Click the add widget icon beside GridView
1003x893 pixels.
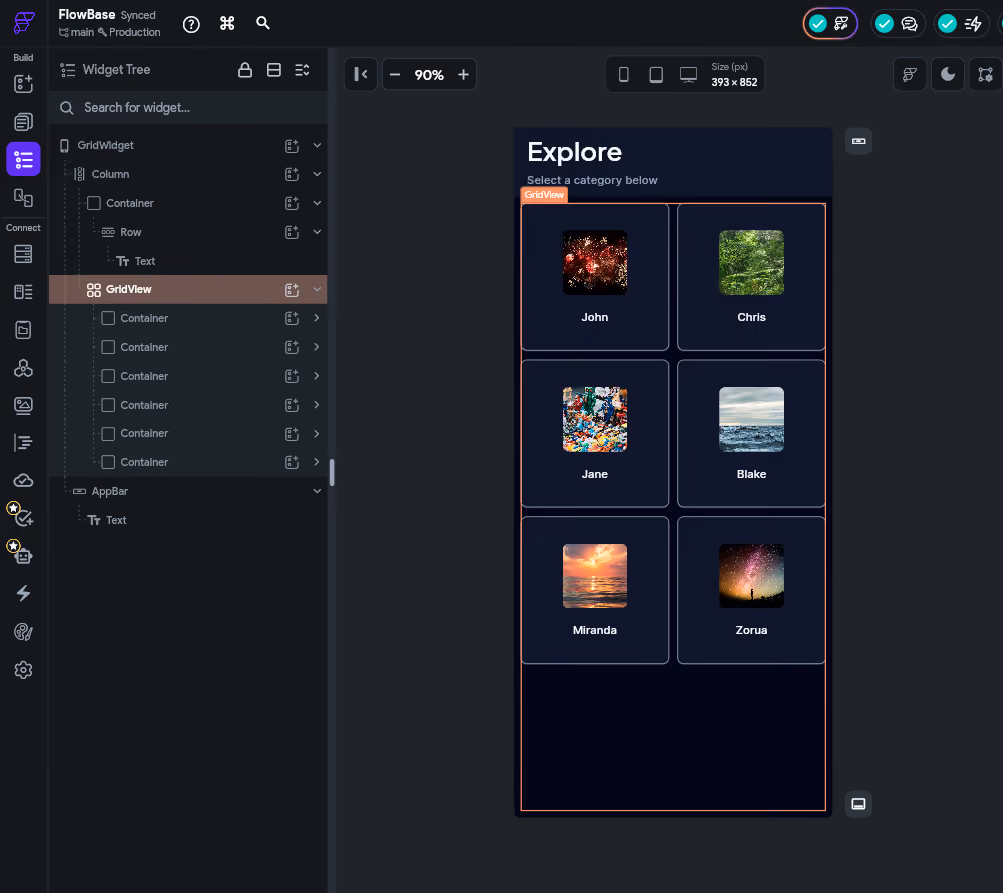[292, 290]
